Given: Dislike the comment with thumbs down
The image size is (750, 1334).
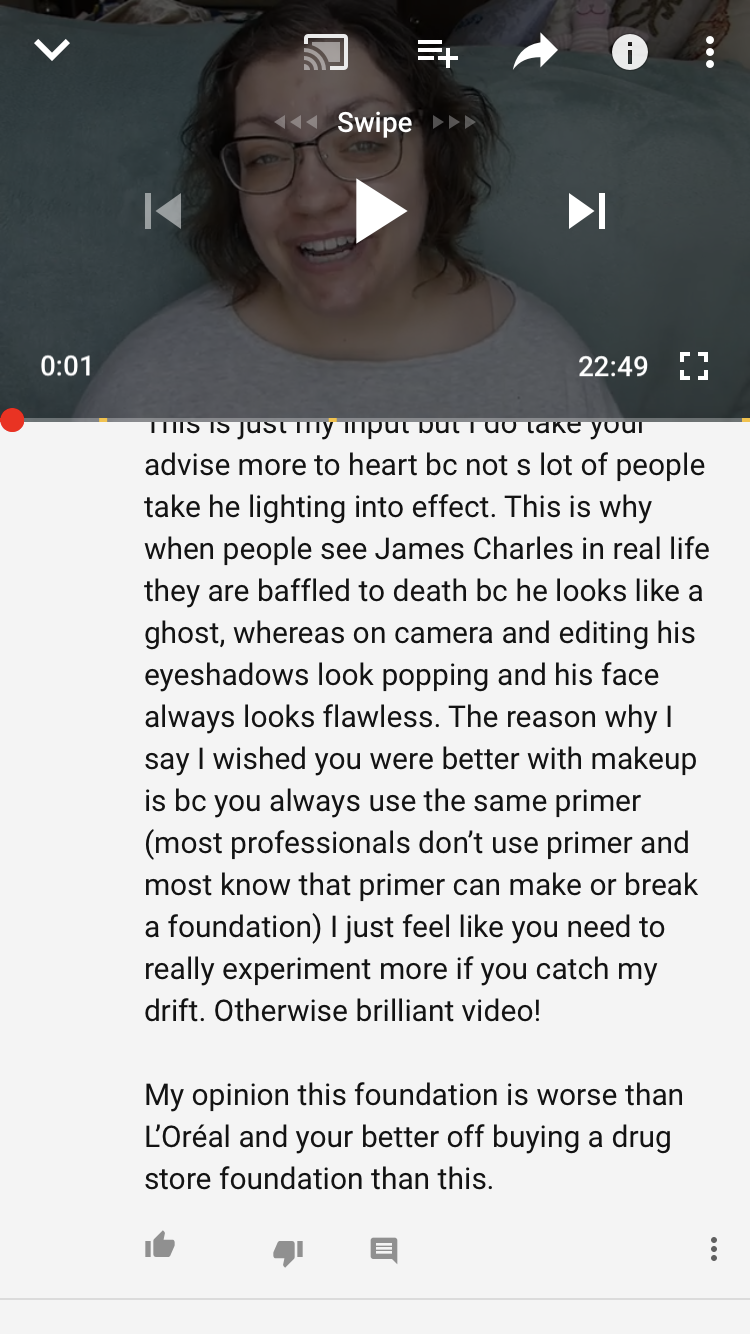Looking at the screenshot, I should click(x=288, y=1252).
